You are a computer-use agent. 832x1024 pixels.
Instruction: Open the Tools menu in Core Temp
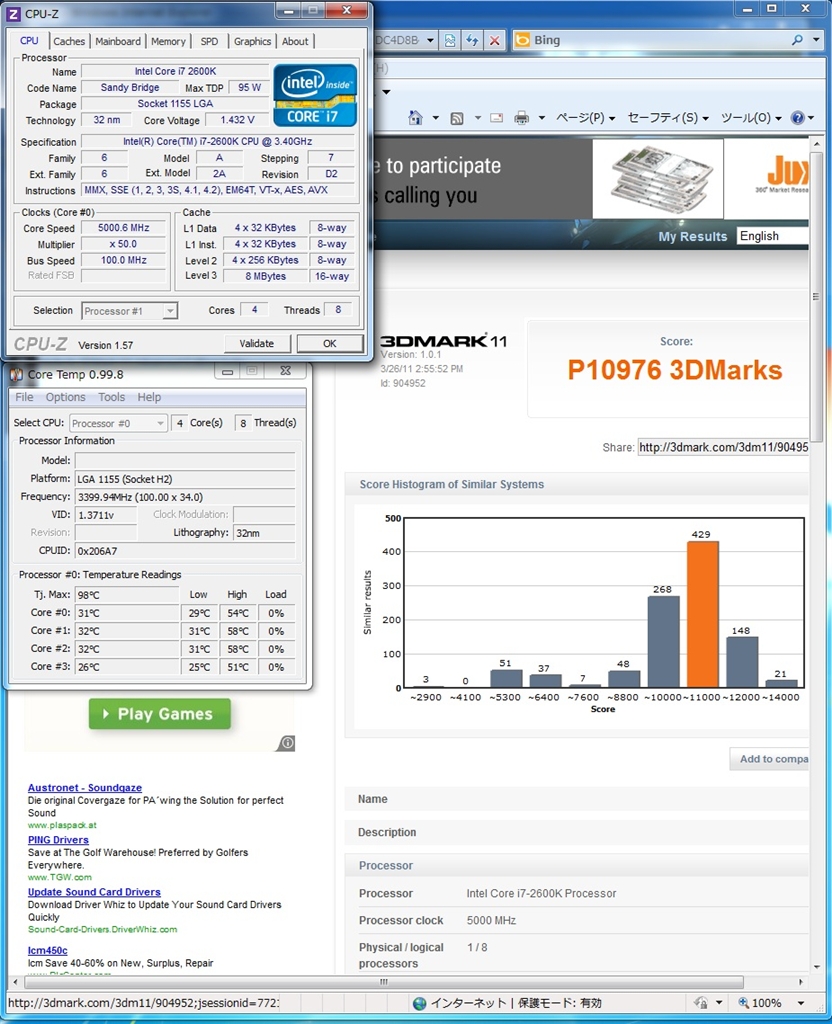112,397
